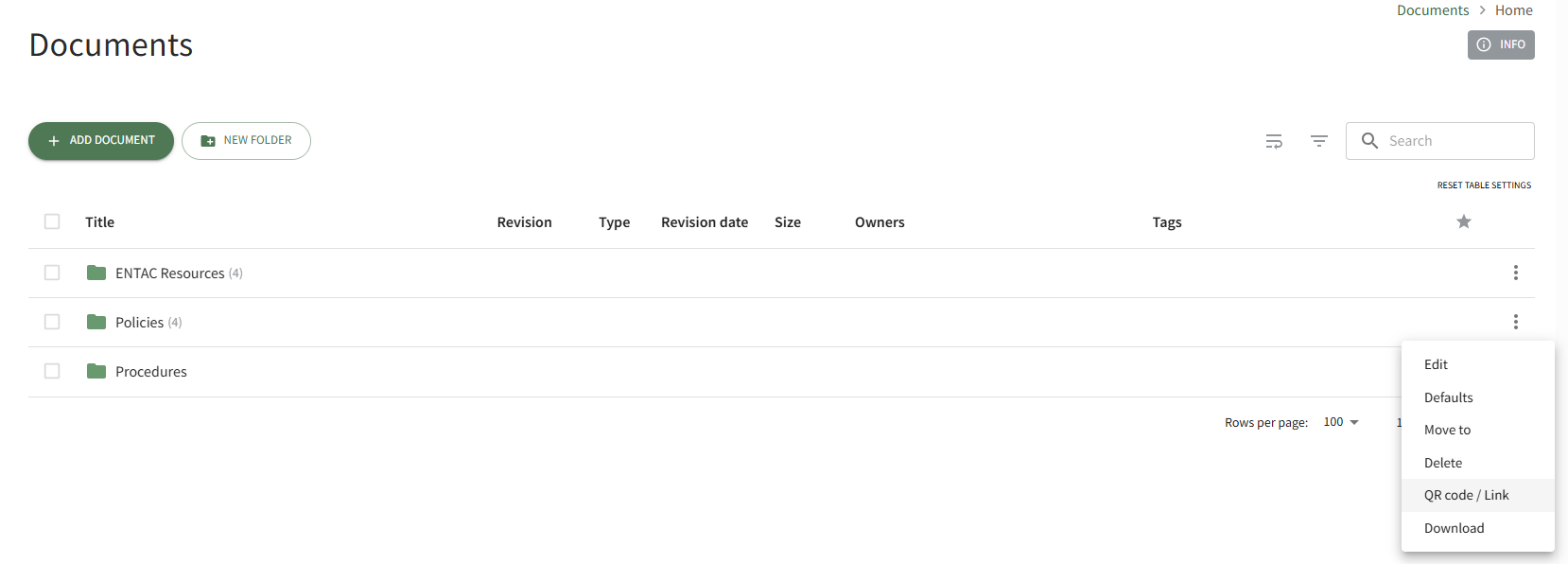Viewport: 1568px width, 564px height.
Task: Open the Info button at top right
Action: (1501, 44)
